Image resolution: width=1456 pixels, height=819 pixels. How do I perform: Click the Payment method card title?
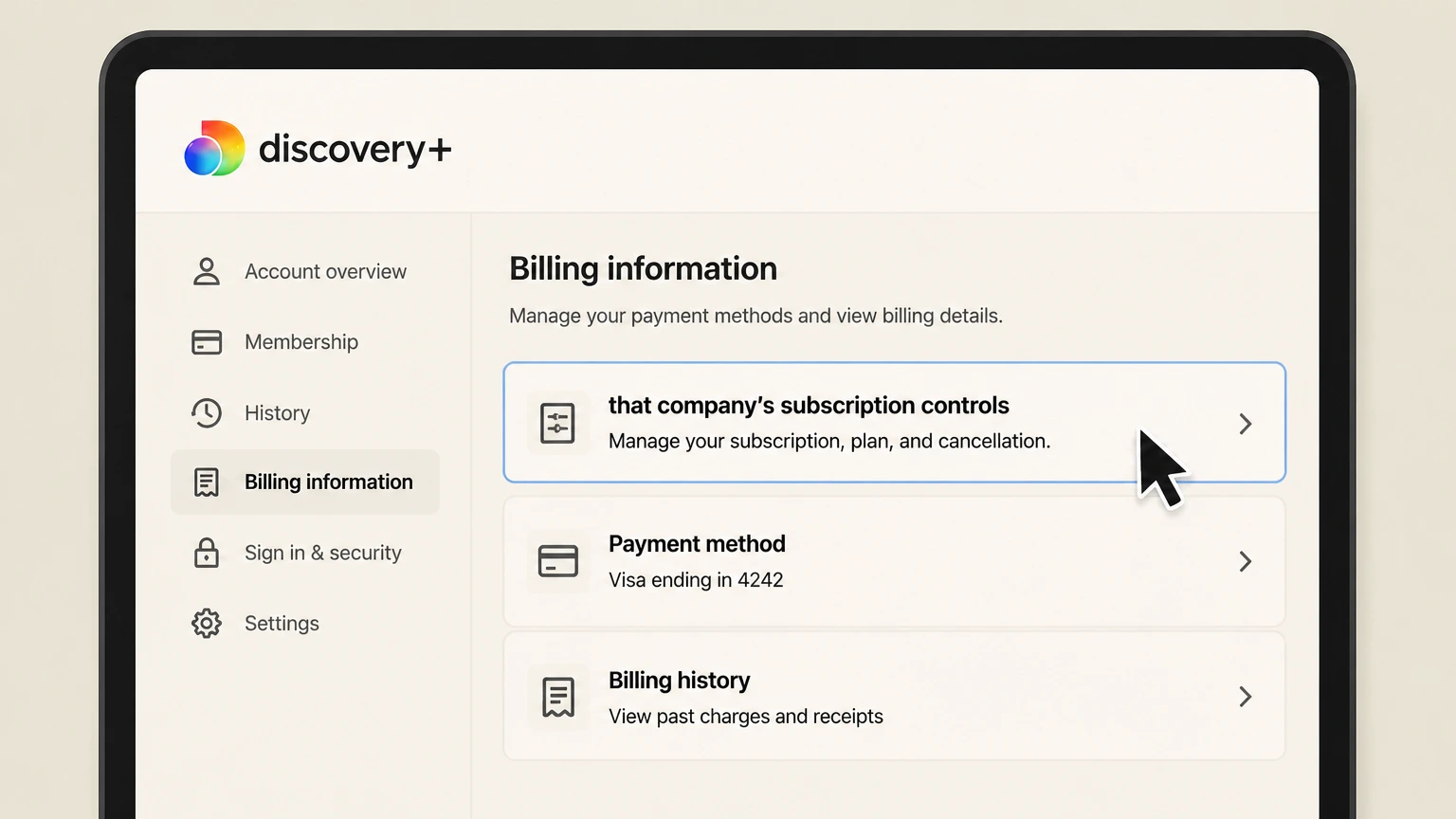click(x=697, y=544)
